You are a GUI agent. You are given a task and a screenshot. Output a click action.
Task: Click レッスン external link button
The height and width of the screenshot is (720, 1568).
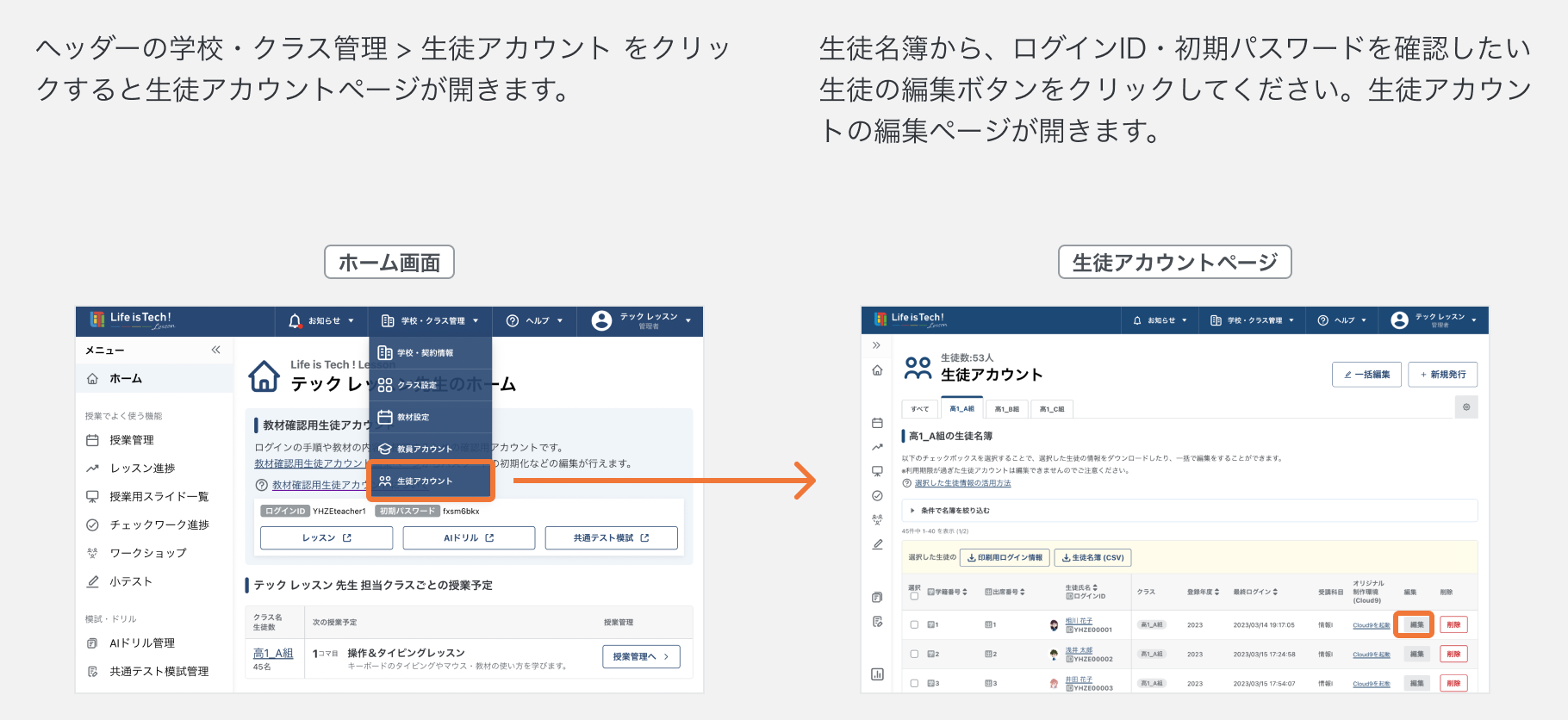327,538
